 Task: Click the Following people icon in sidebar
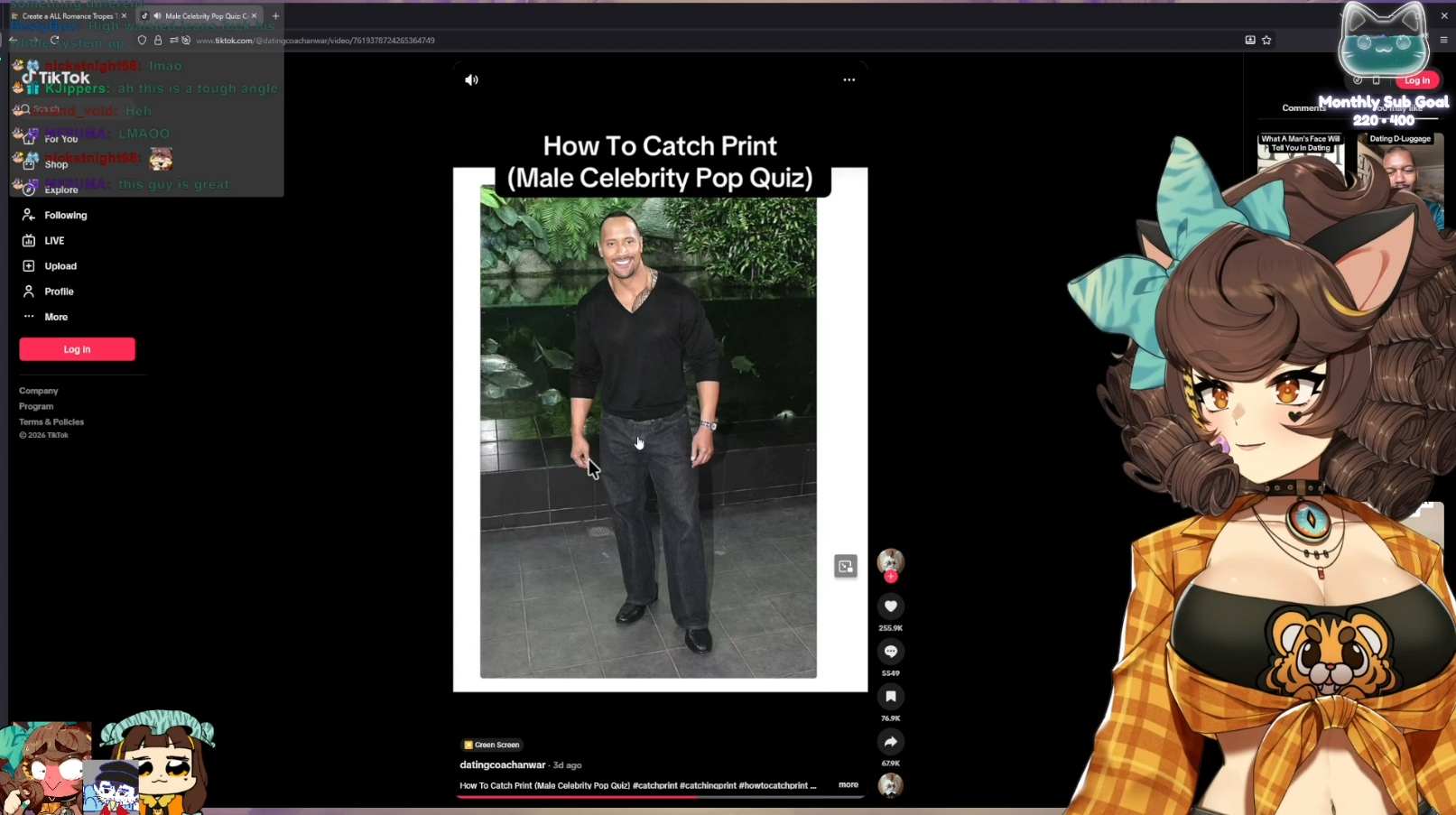tap(29, 215)
